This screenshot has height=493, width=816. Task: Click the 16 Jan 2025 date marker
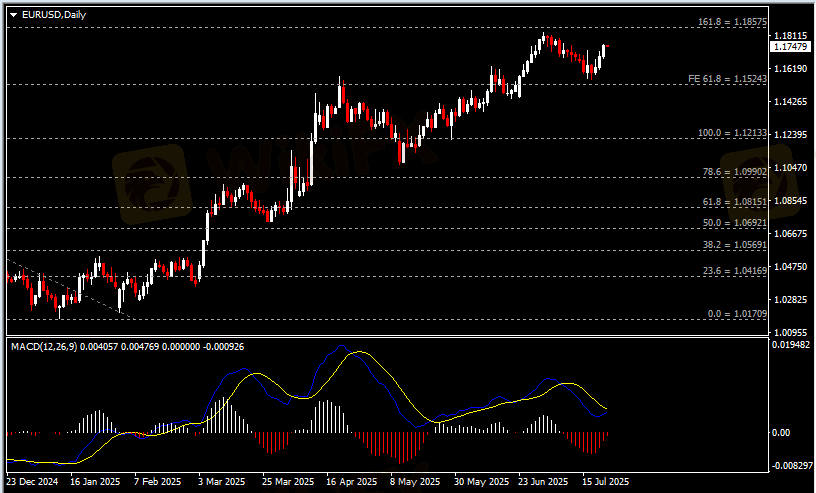coord(95,482)
